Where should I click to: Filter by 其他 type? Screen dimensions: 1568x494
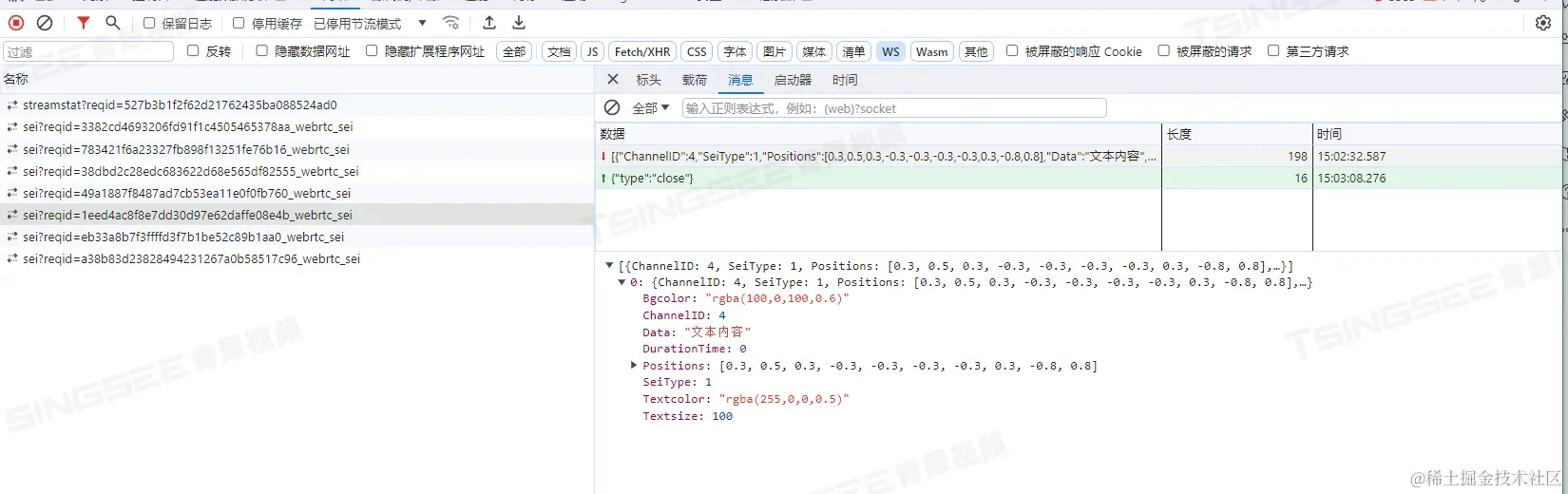coord(976,51)
